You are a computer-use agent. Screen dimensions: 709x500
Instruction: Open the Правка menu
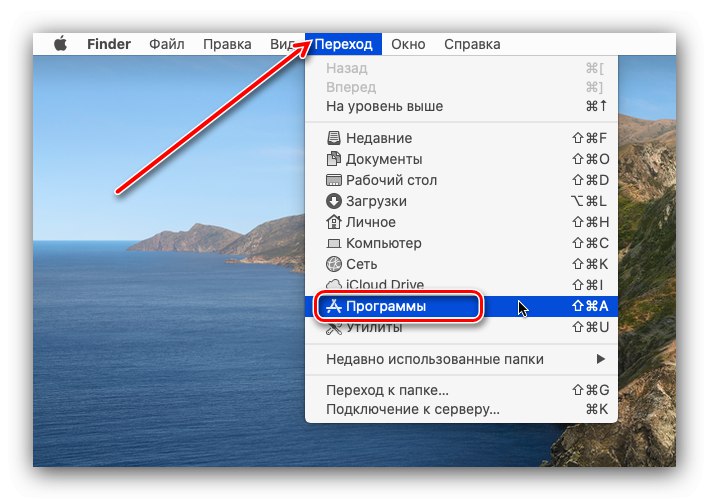[227, 44]
